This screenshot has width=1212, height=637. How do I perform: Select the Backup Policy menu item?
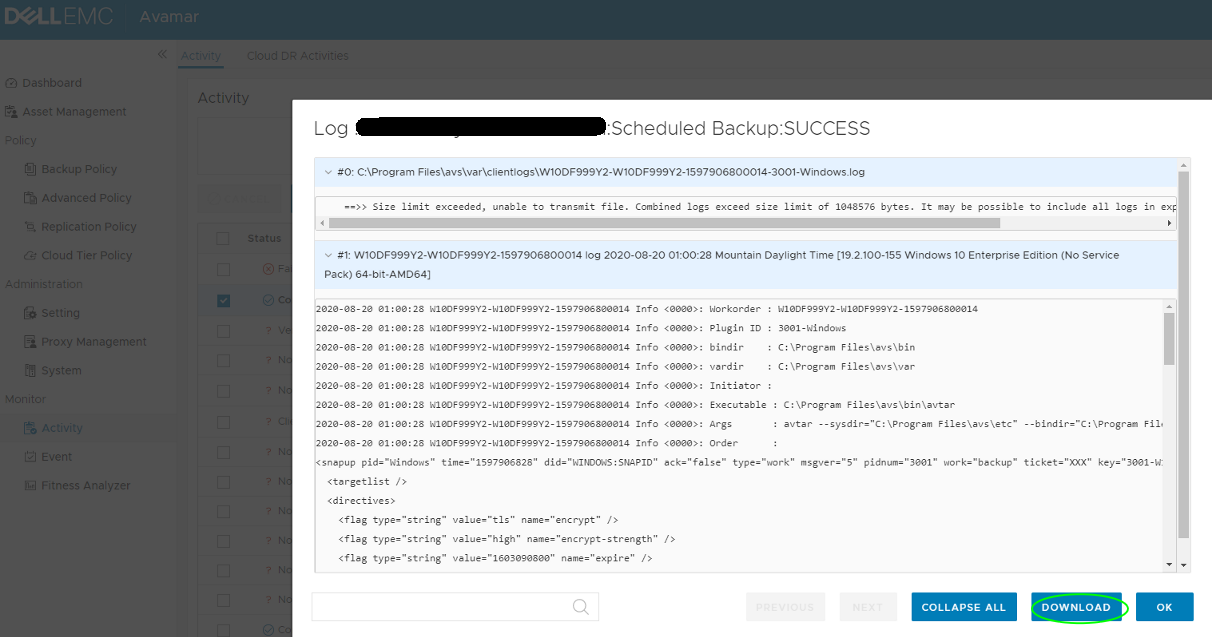click(79, 169)
